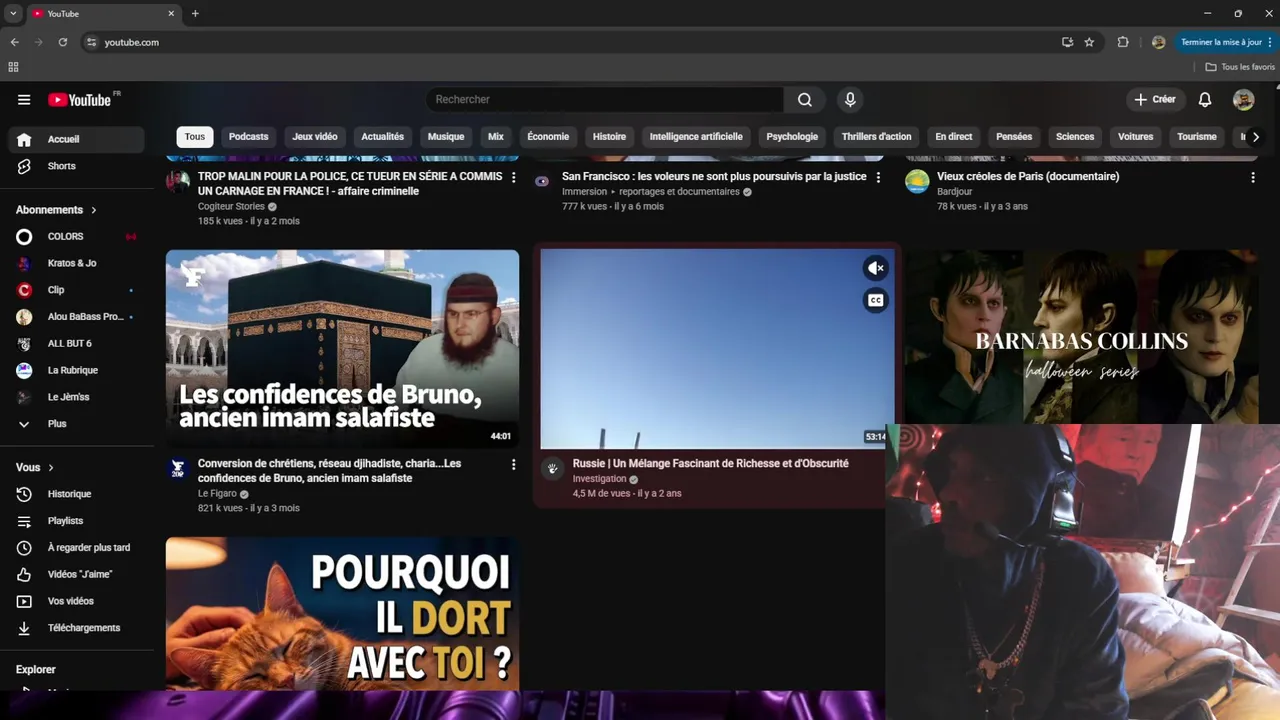Open Chrome extensions puzzle icon

coord(1123,42)
